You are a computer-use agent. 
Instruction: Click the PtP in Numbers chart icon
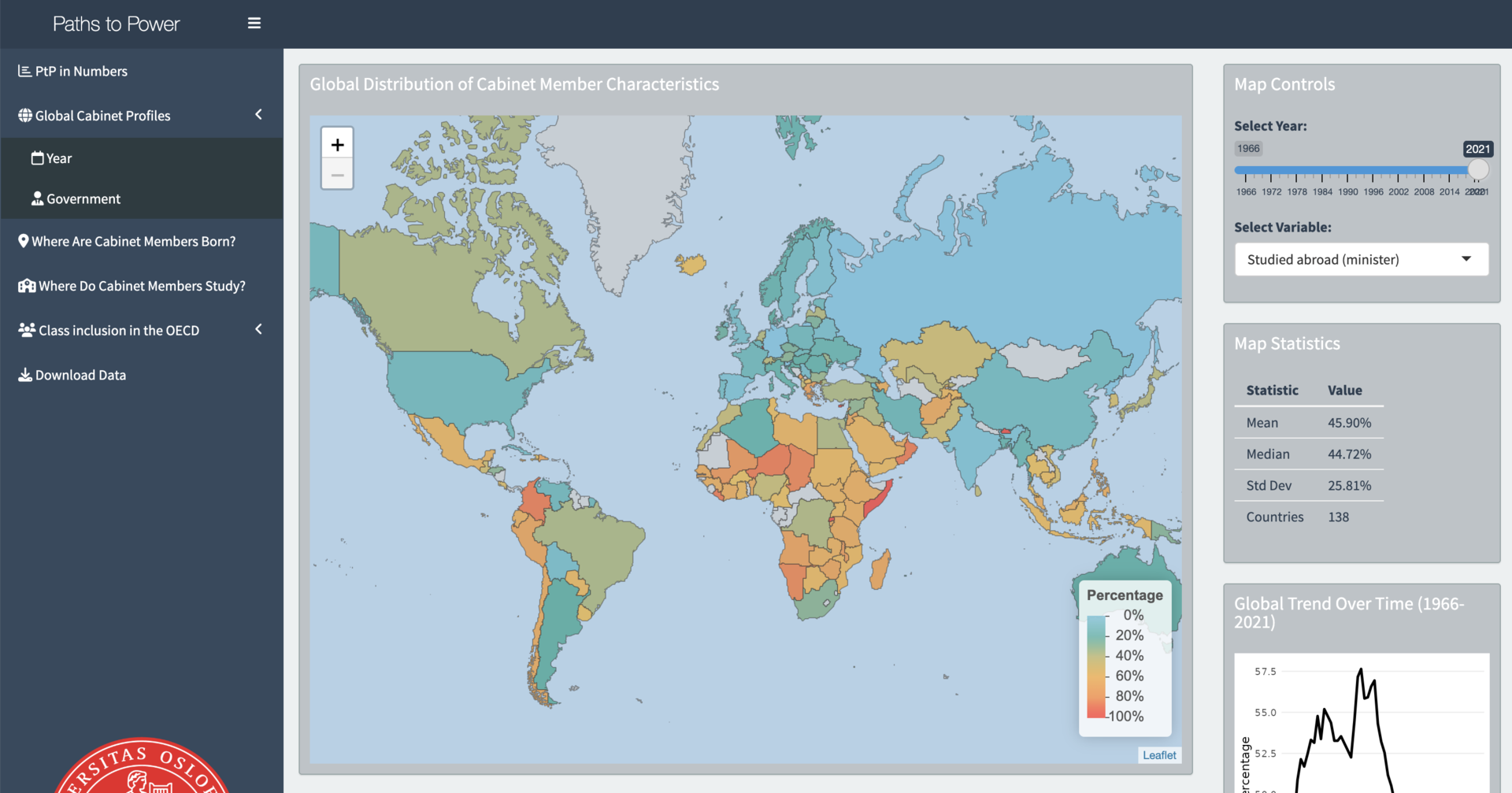[24, 71]
